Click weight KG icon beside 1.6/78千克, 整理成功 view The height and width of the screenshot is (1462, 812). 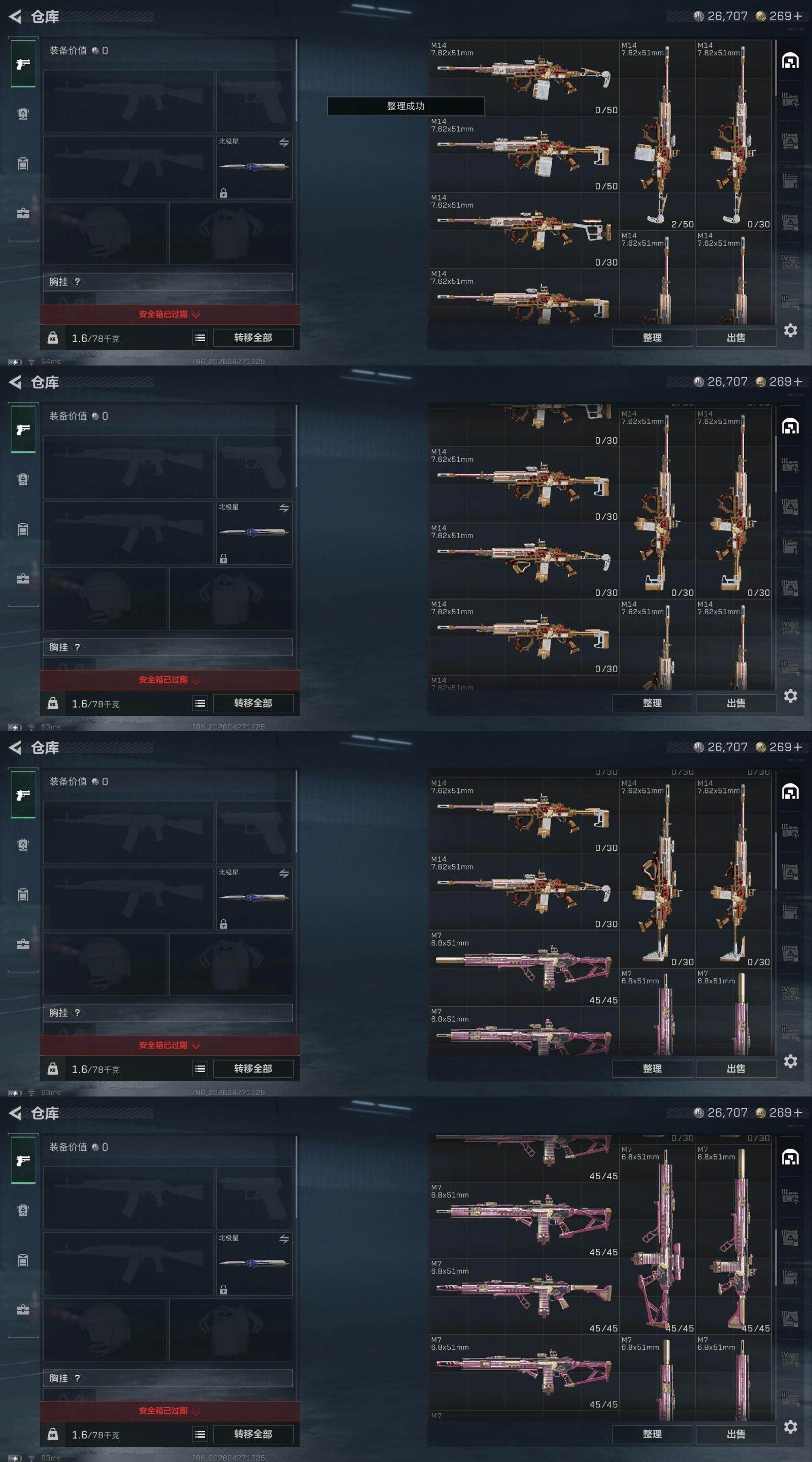click(53, 338)
